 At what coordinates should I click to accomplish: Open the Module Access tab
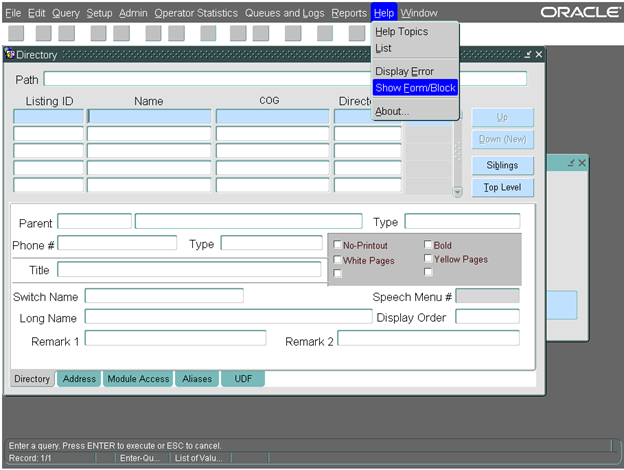138,379
